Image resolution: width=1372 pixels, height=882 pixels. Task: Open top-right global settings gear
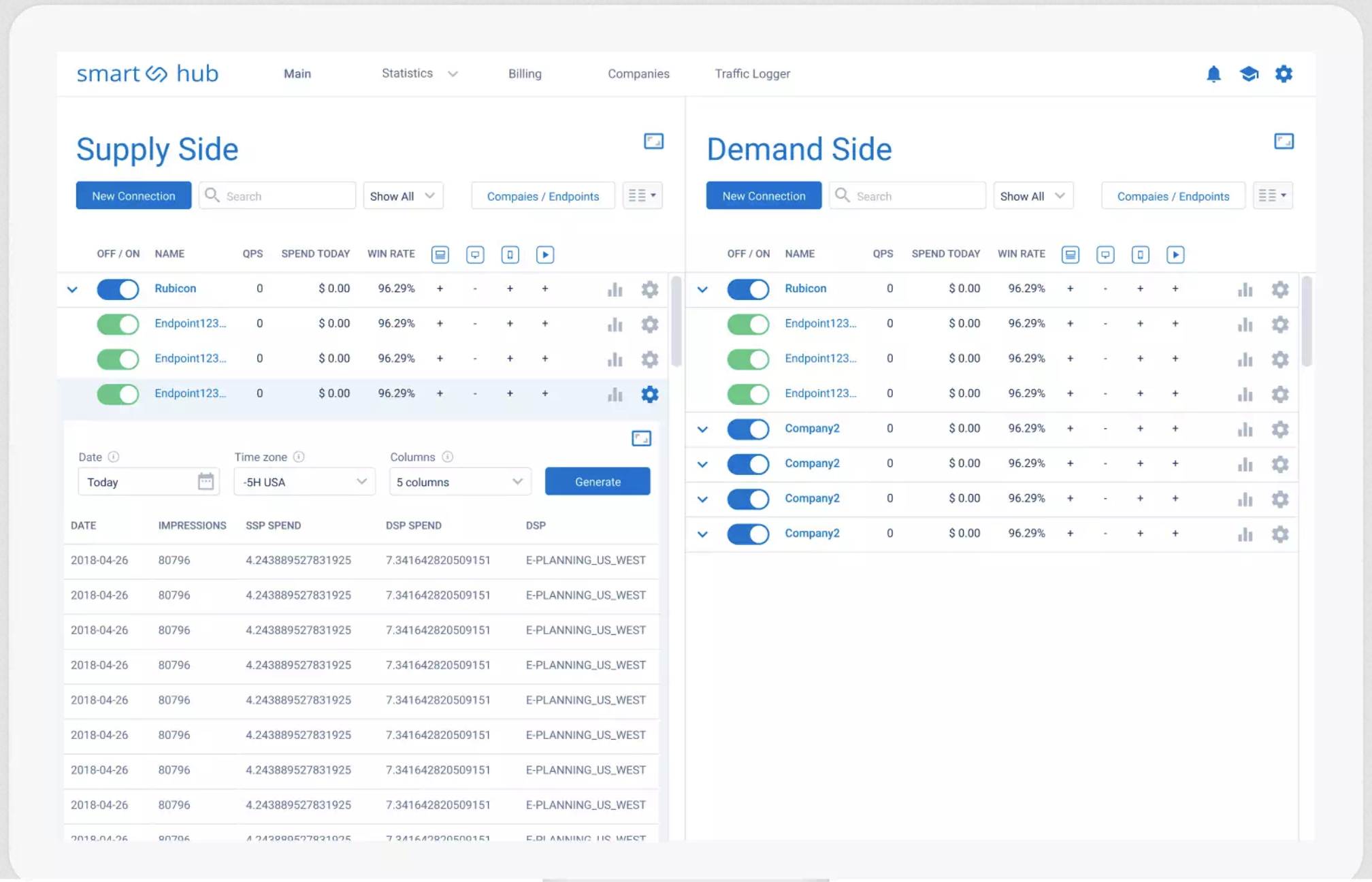point(1284,73)
